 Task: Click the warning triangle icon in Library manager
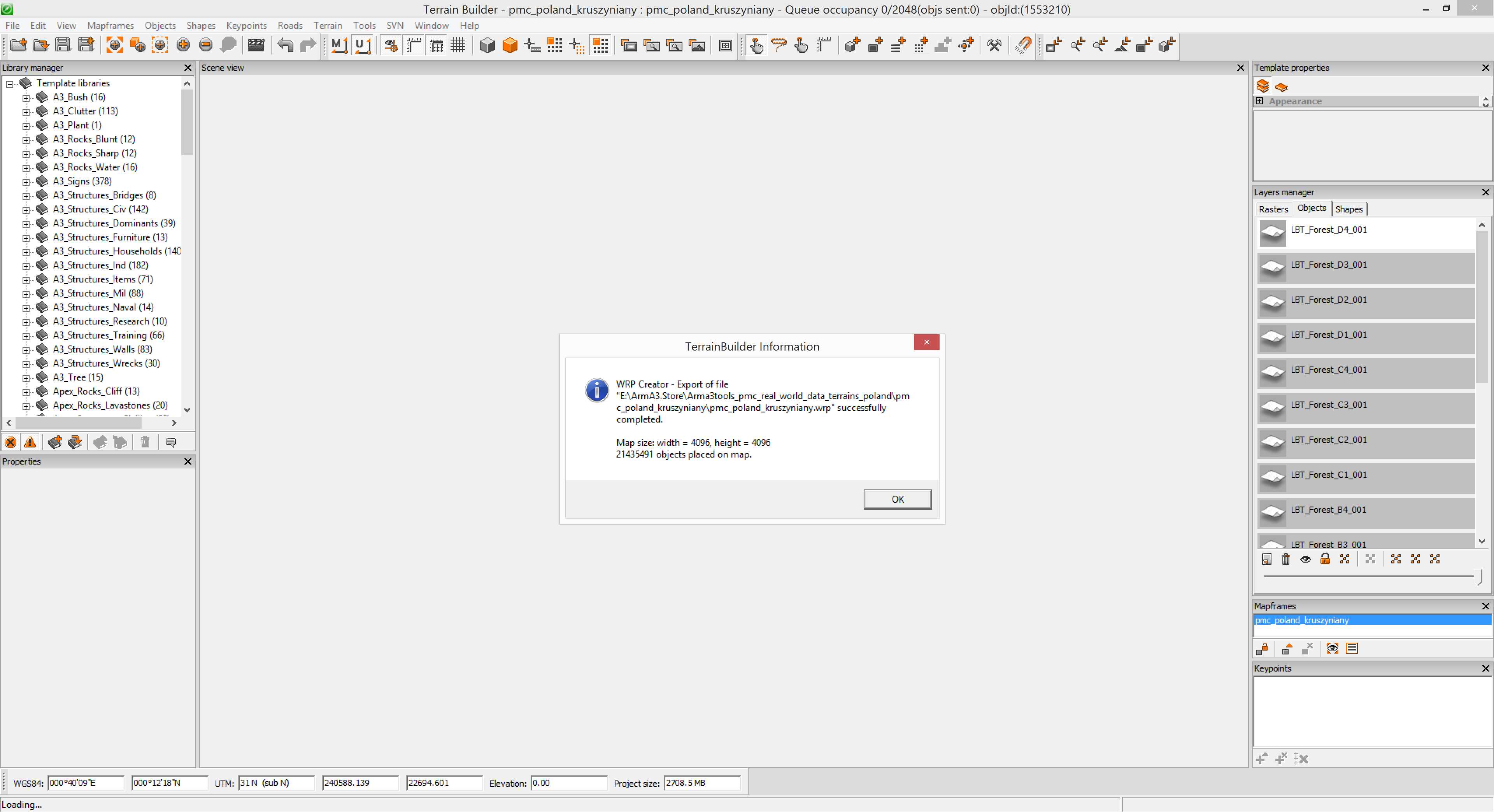30,442
